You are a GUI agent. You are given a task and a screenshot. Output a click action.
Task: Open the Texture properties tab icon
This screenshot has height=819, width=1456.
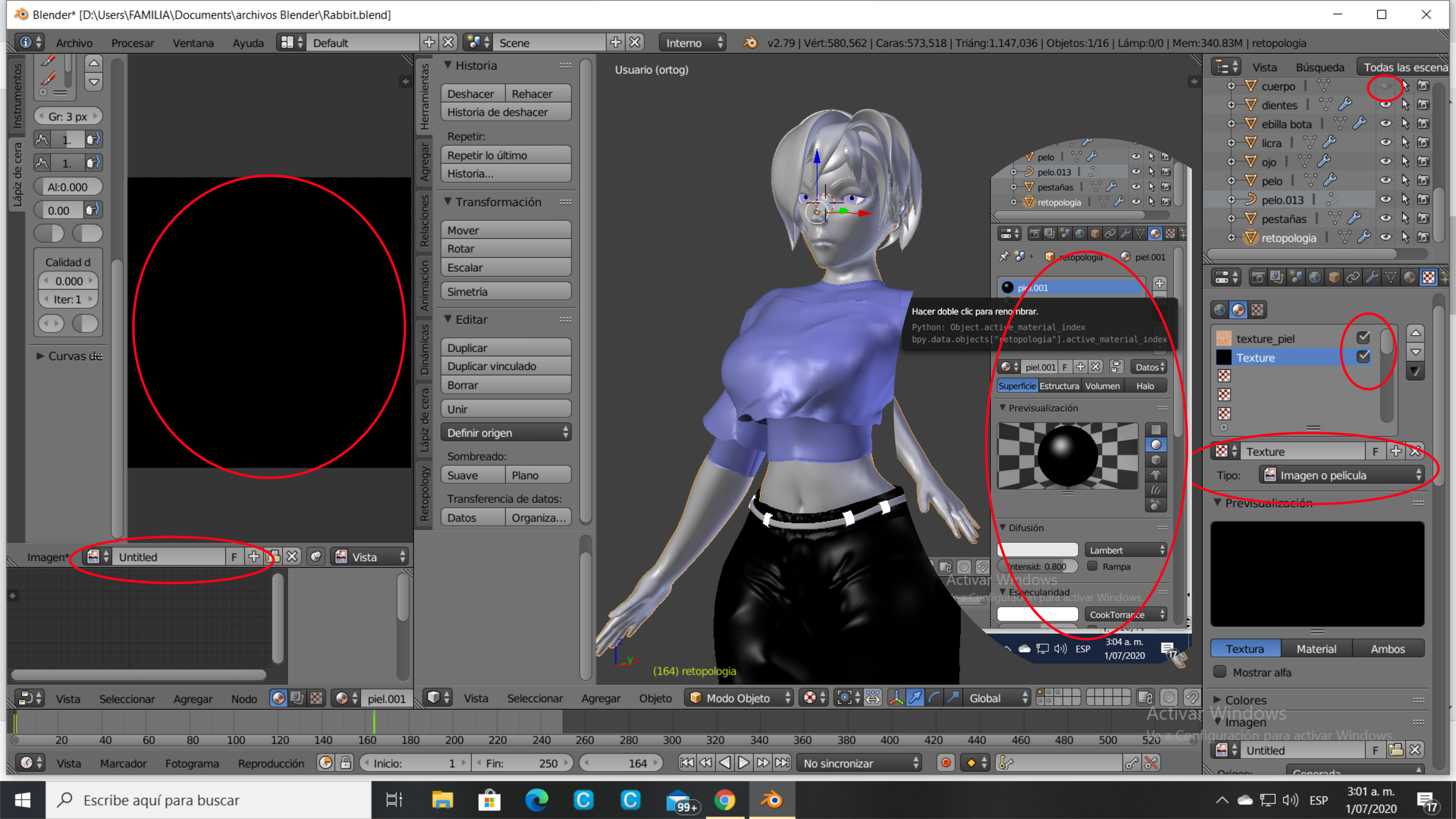pyautogui.click(x=1428, y=277)
